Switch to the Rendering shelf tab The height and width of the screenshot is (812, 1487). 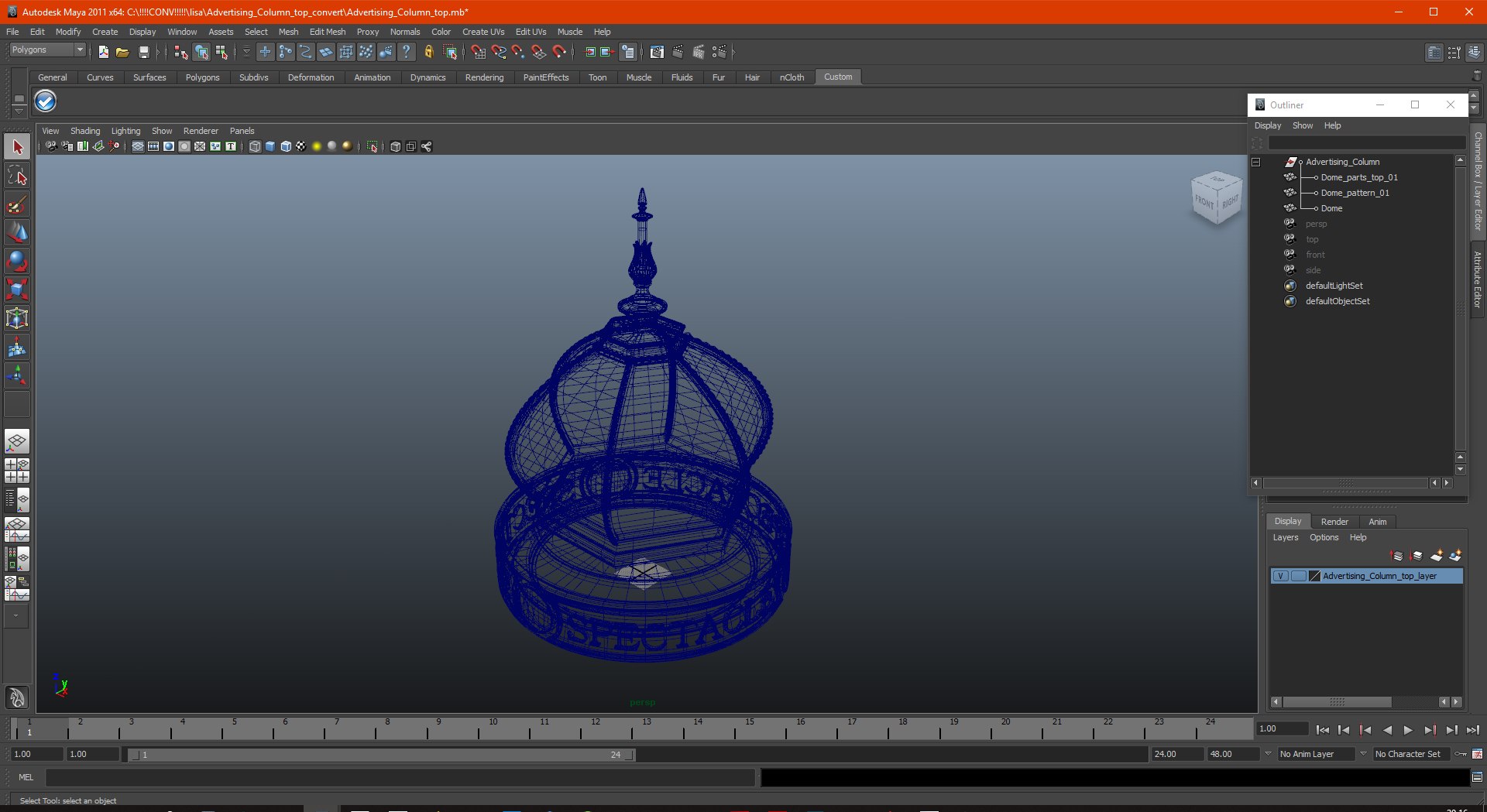(x=484, y=77)
